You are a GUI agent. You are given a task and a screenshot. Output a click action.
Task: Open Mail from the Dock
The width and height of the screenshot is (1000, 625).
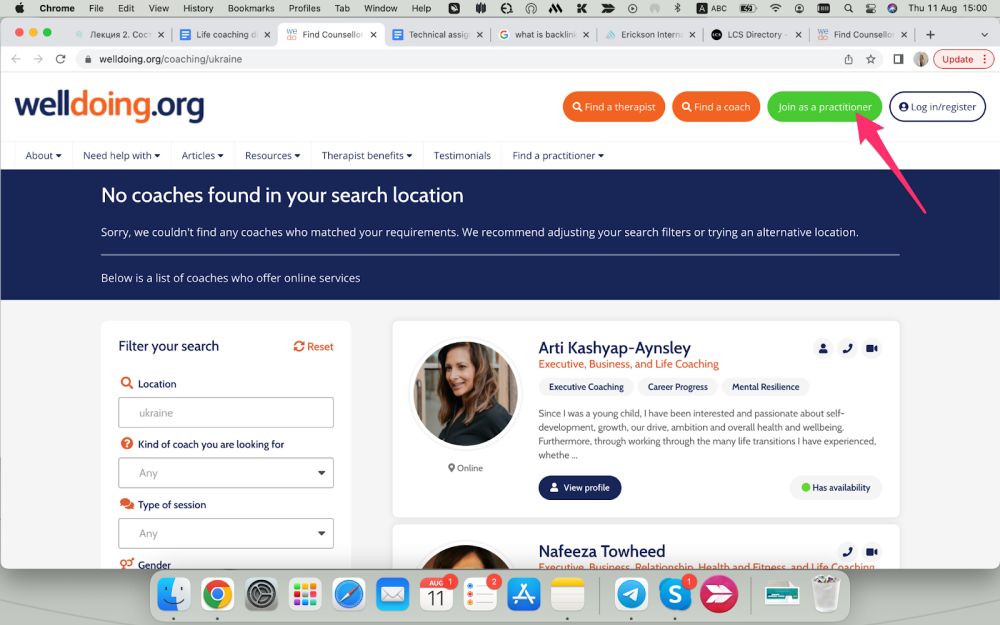coord(392,595)
